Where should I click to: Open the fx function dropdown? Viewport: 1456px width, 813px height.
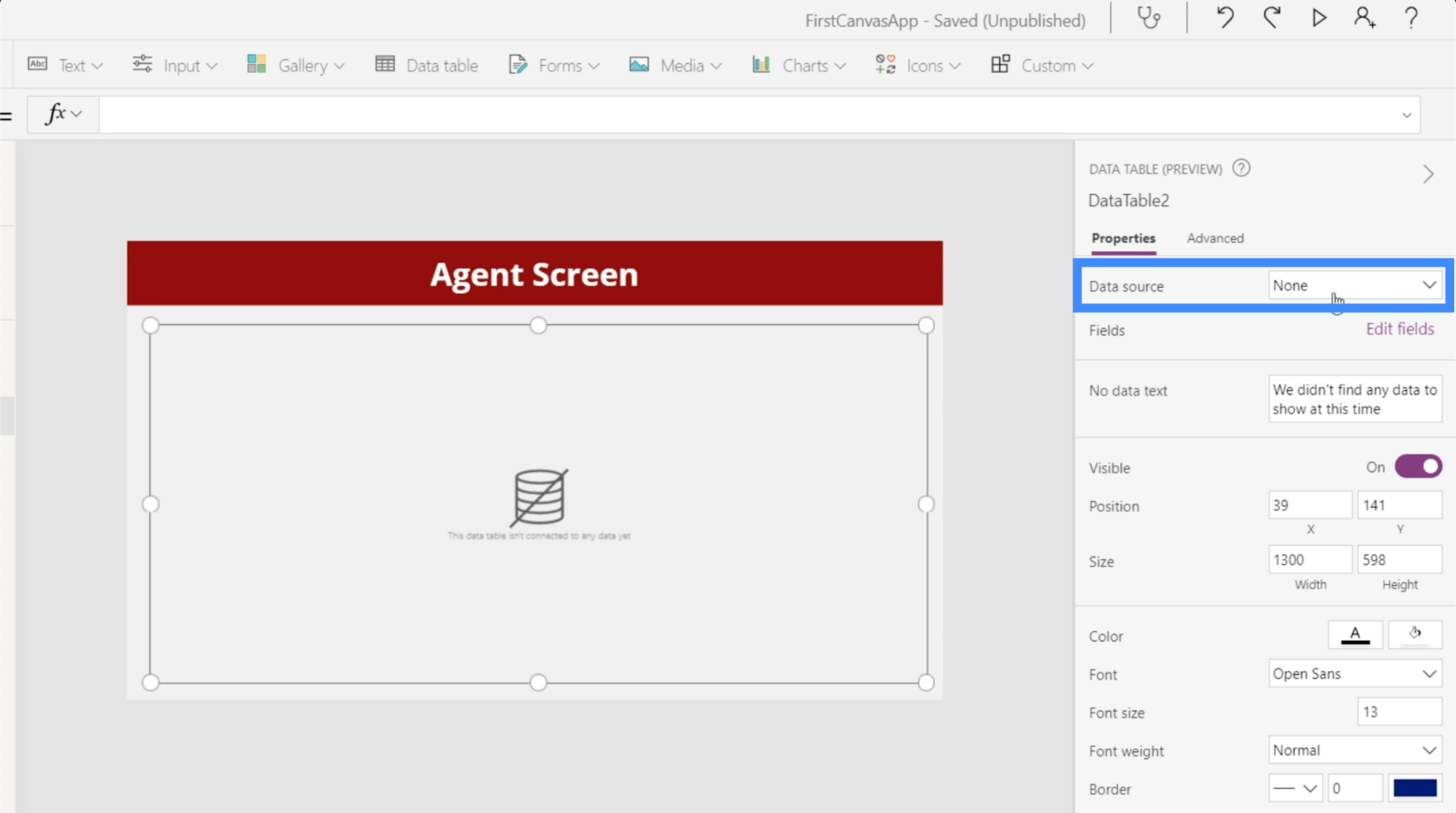tap(63, 114)
